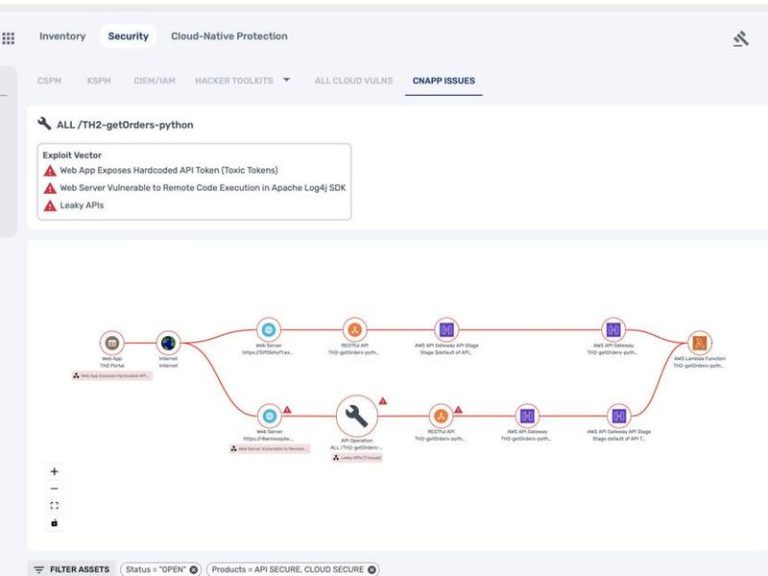Image resolution: width=768 pixels, height=576 pixels.
Task: Switch to the CSPM tab
Action: click(x=49, y=81)
